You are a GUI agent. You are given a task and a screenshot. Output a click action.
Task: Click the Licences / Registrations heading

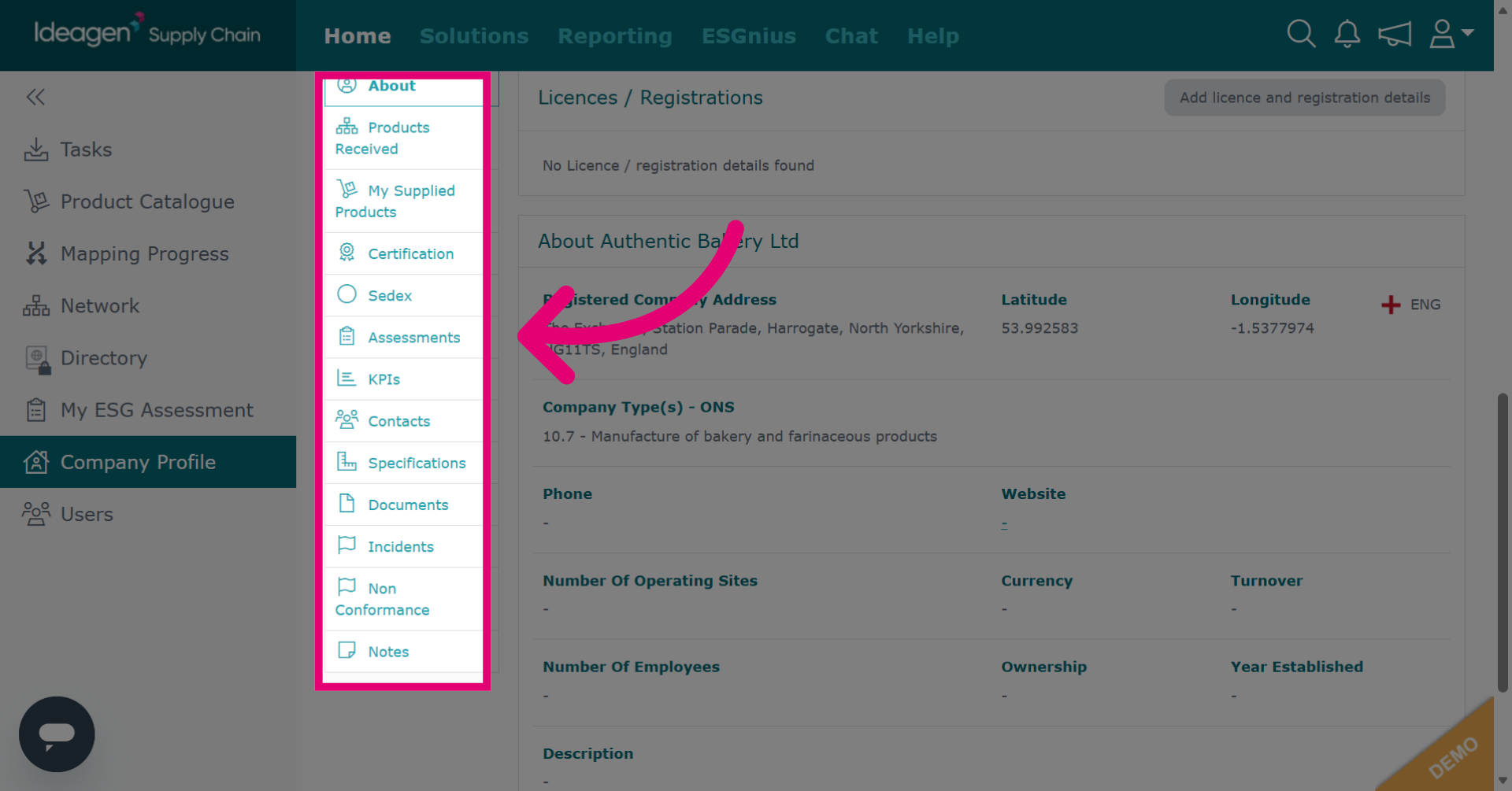(650, 98)
